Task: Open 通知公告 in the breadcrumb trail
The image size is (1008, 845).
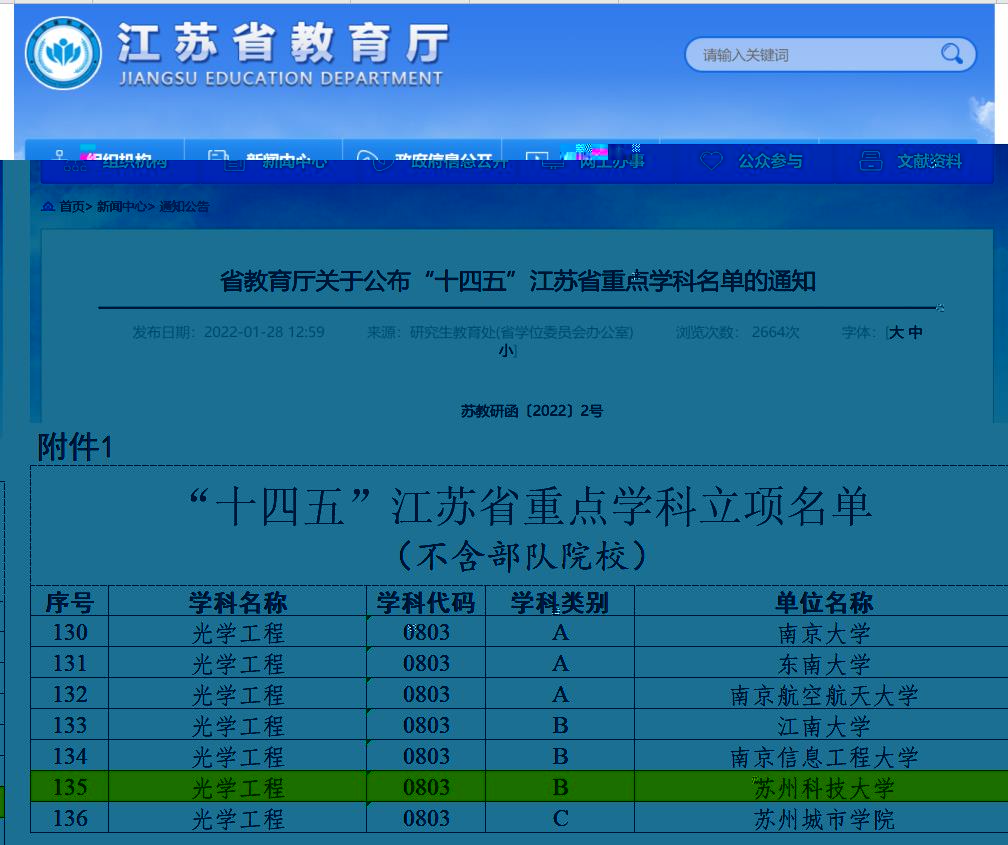Action: pyautogui.click(x=184, y=206)
